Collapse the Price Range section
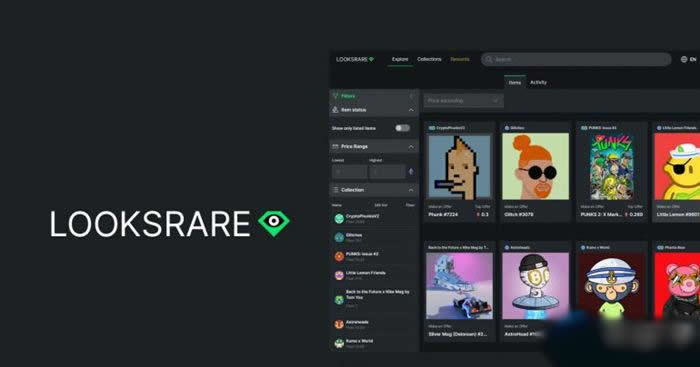Image resolution: width=700 pixels, height=367 pixels. tap(411, 146)
